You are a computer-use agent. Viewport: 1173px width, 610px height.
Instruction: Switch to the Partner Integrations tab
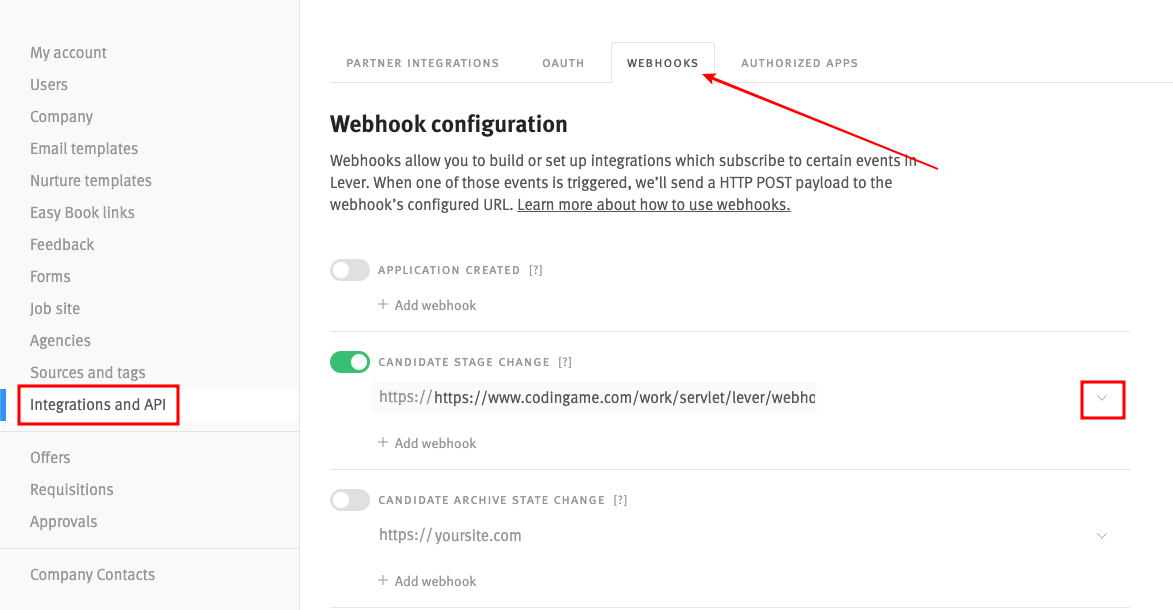pyautogui.click(x=422, y=63)
